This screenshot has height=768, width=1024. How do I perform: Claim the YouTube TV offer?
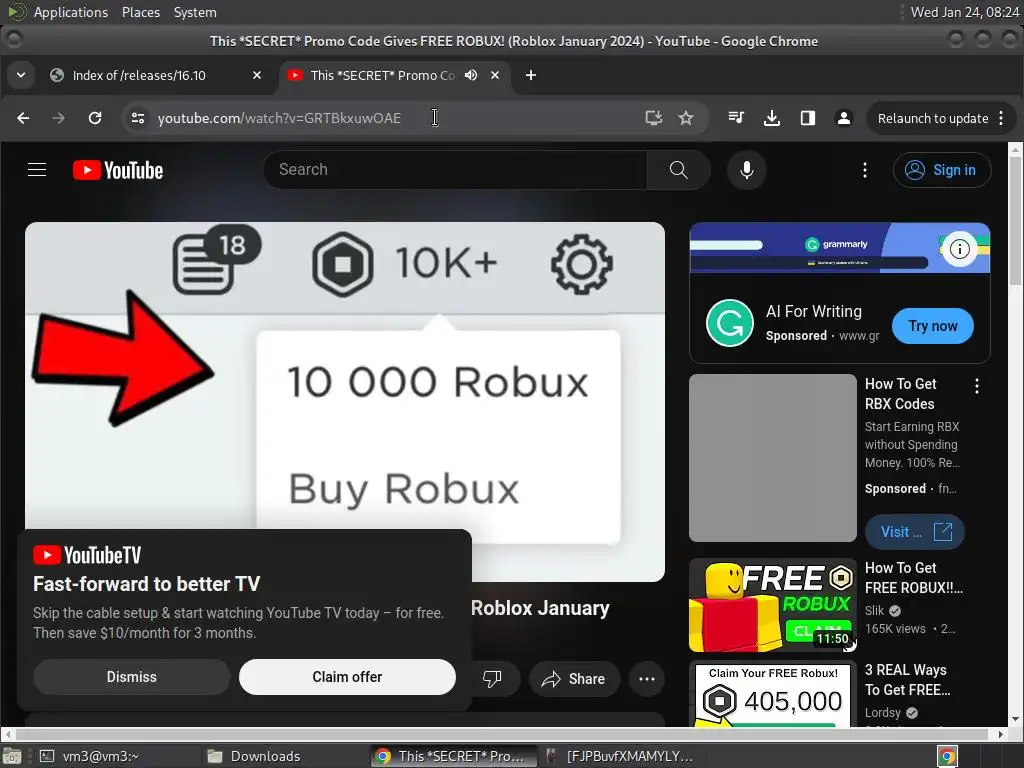click(x=347, y=677)
